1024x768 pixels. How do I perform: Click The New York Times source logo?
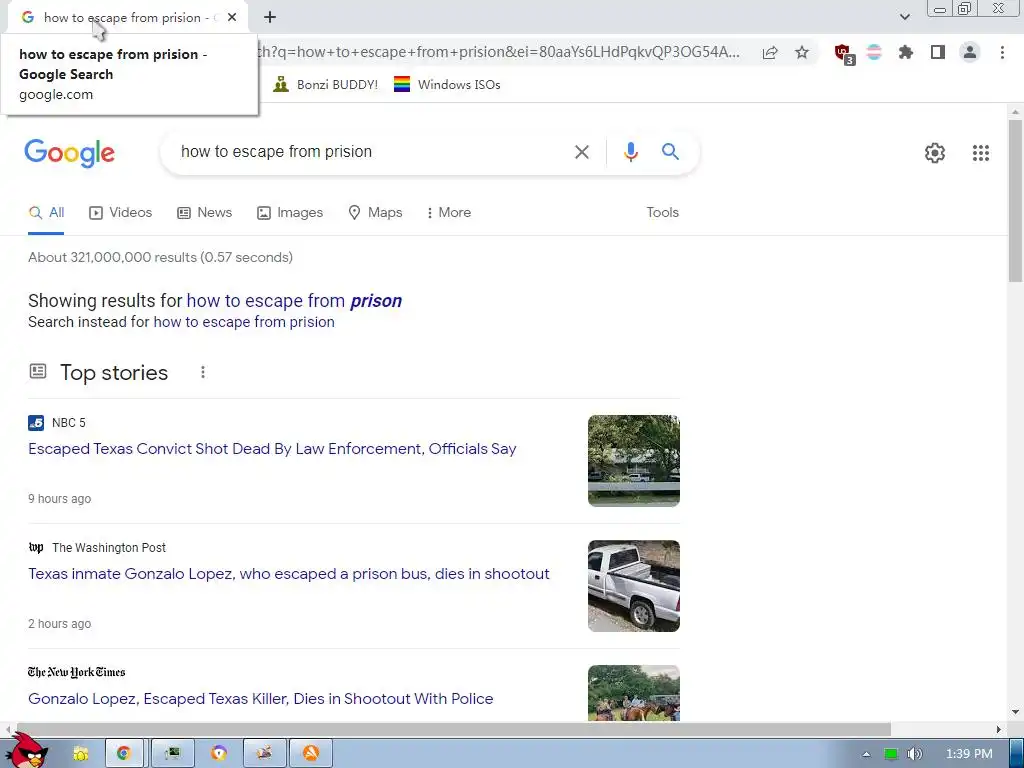coord(76,672)
